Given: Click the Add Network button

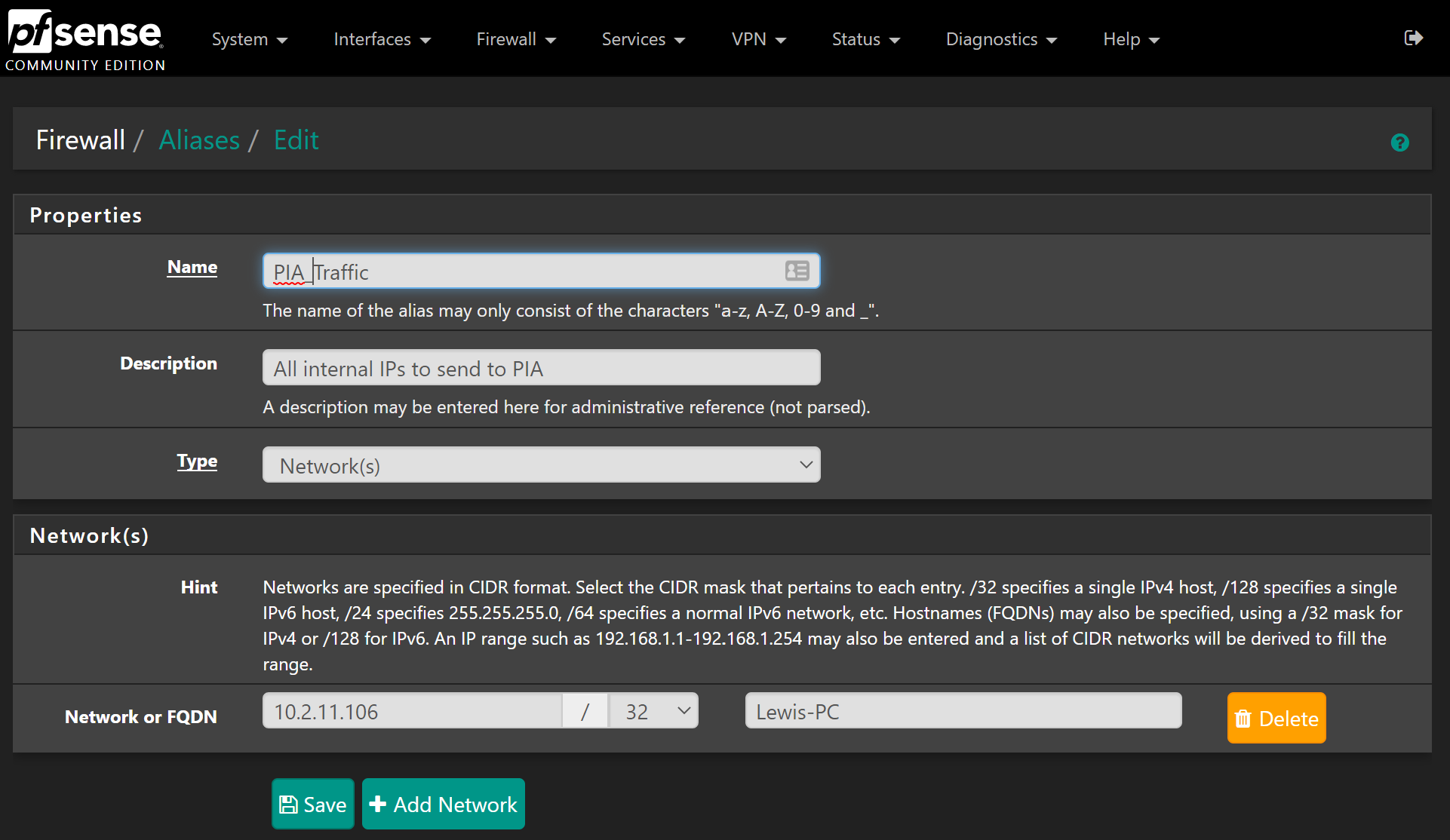Looking at the screenshot, I should pos(444,805).
